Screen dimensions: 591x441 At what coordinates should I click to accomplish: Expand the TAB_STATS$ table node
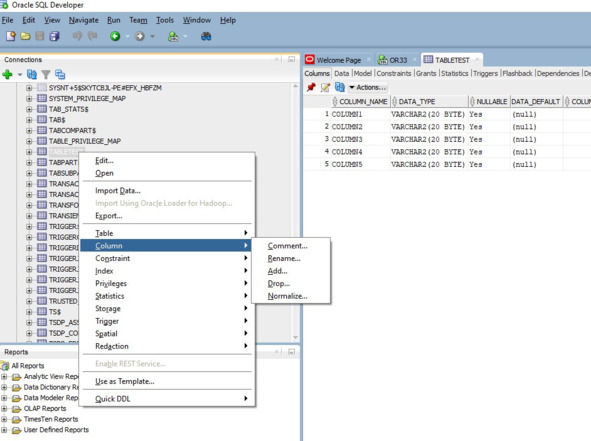point(29,109)
